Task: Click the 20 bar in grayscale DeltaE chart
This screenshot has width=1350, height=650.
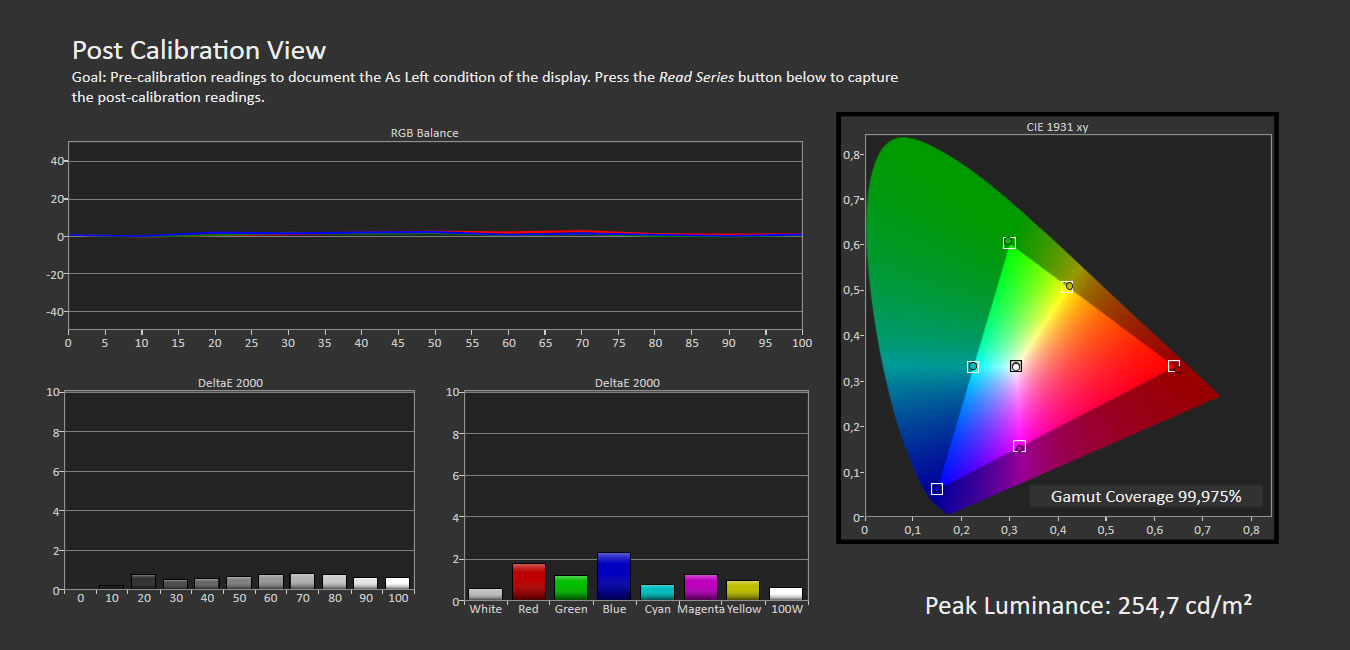Action: [x=143, y=582]
